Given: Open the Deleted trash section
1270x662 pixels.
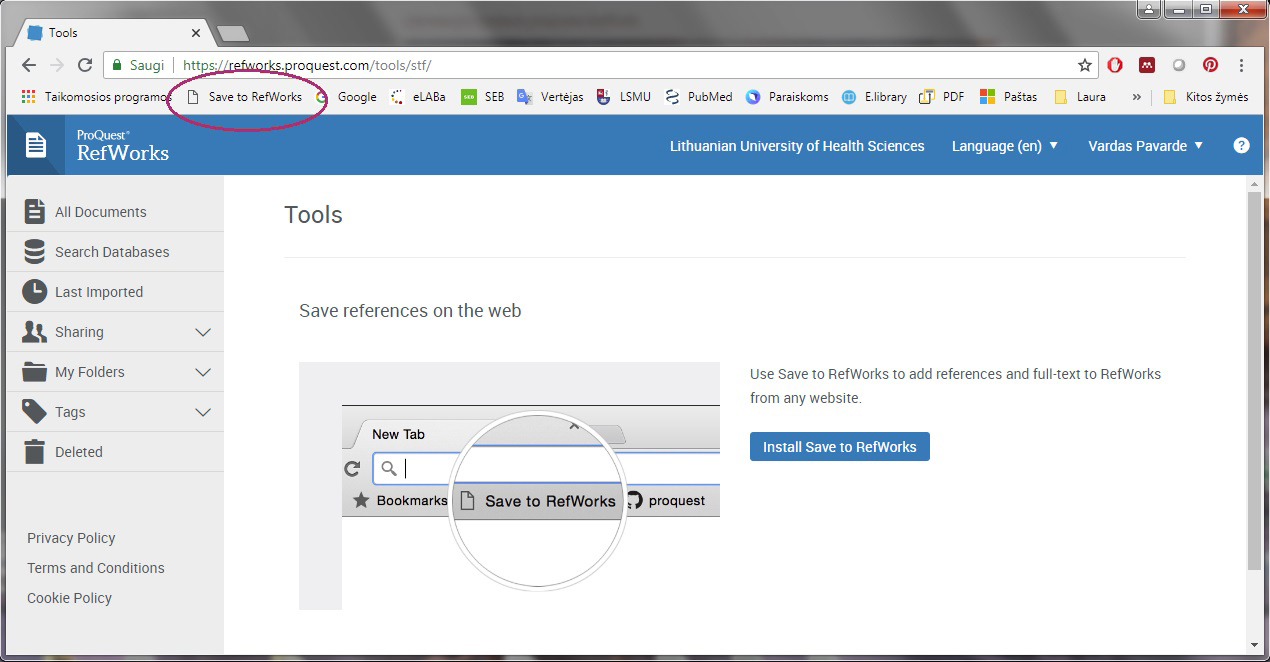Looking at the screenshot, I should point(78,452).
